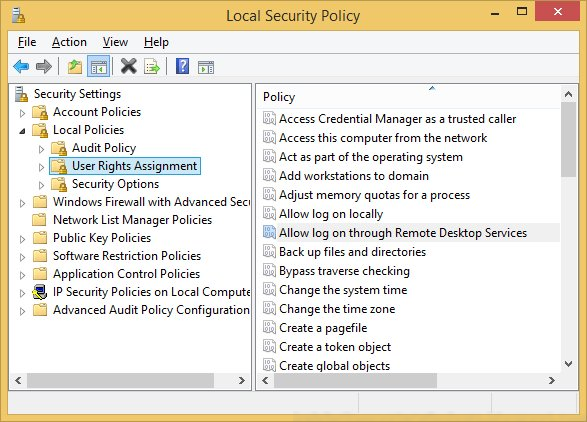Select Create global objects policy
The width and height of the screenshot is (587, 422).
(x=335, y=365)
